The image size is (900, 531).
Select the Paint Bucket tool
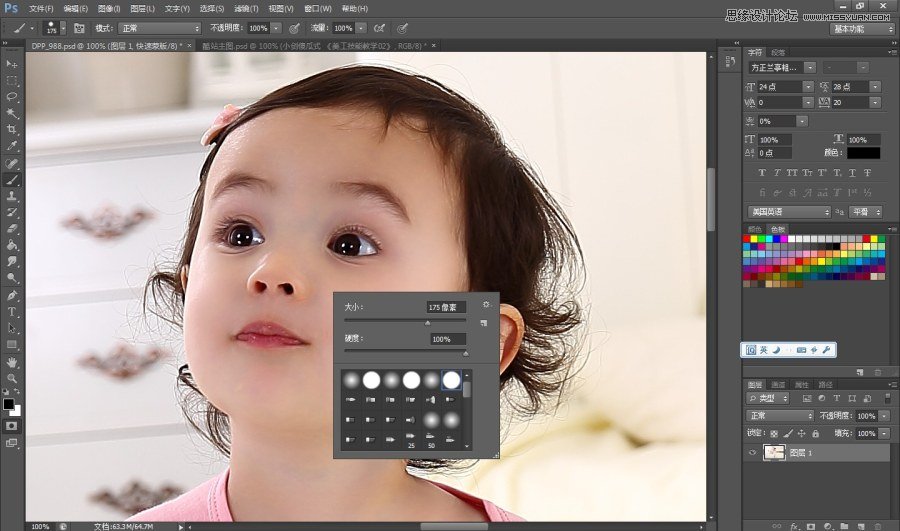(x=11, y=245)
